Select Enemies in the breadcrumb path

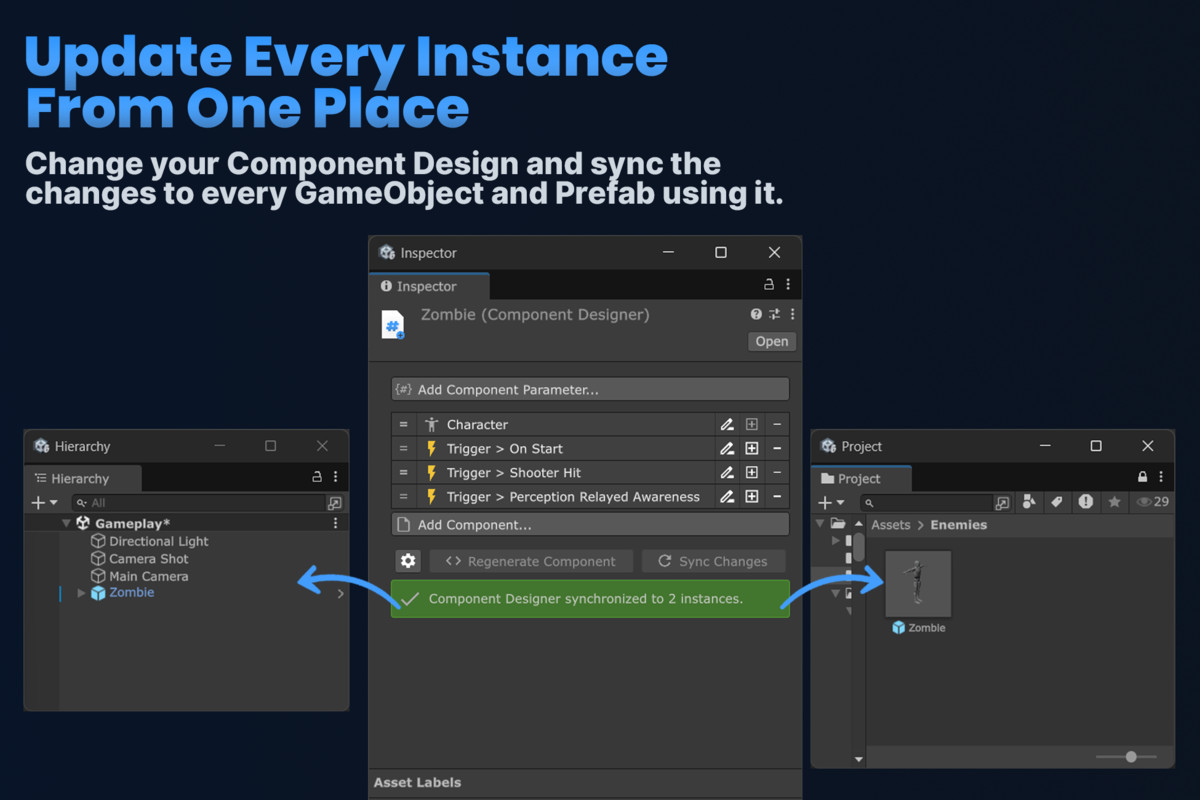958,525
